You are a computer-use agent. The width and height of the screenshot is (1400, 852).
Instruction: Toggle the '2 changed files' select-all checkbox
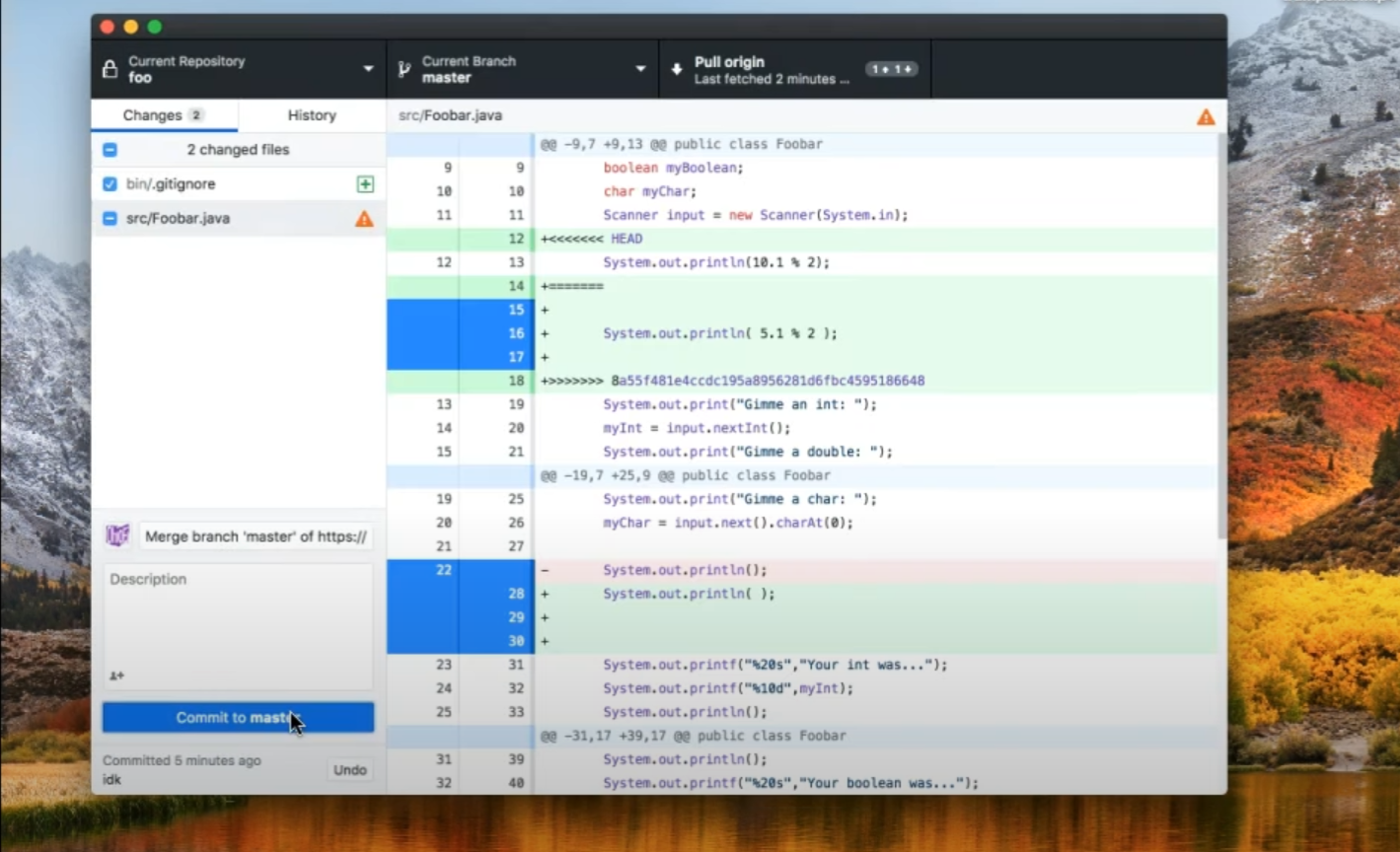tap(110, 150)
